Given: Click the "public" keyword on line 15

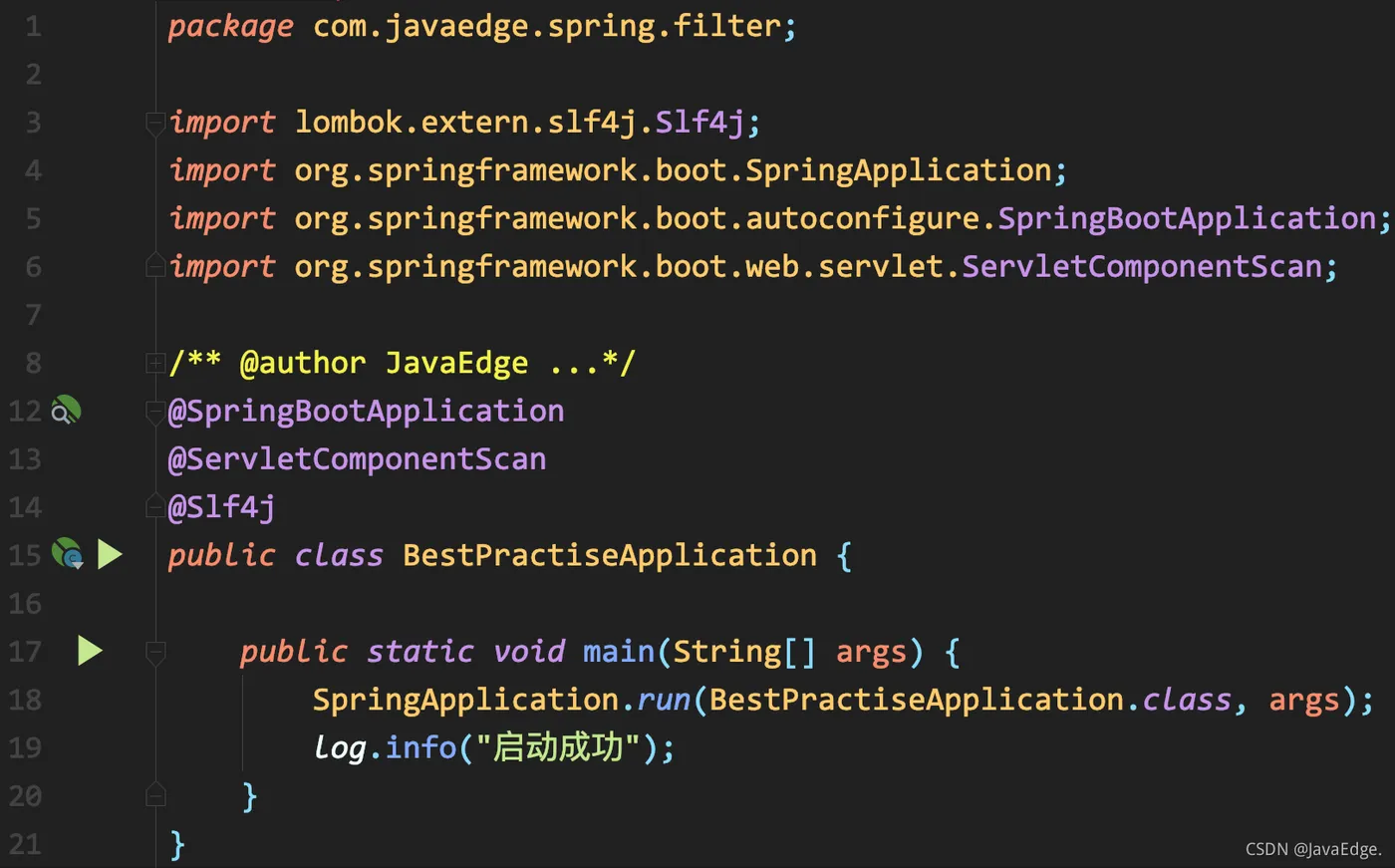Looking at the screenshot, I should click(221, 555).
